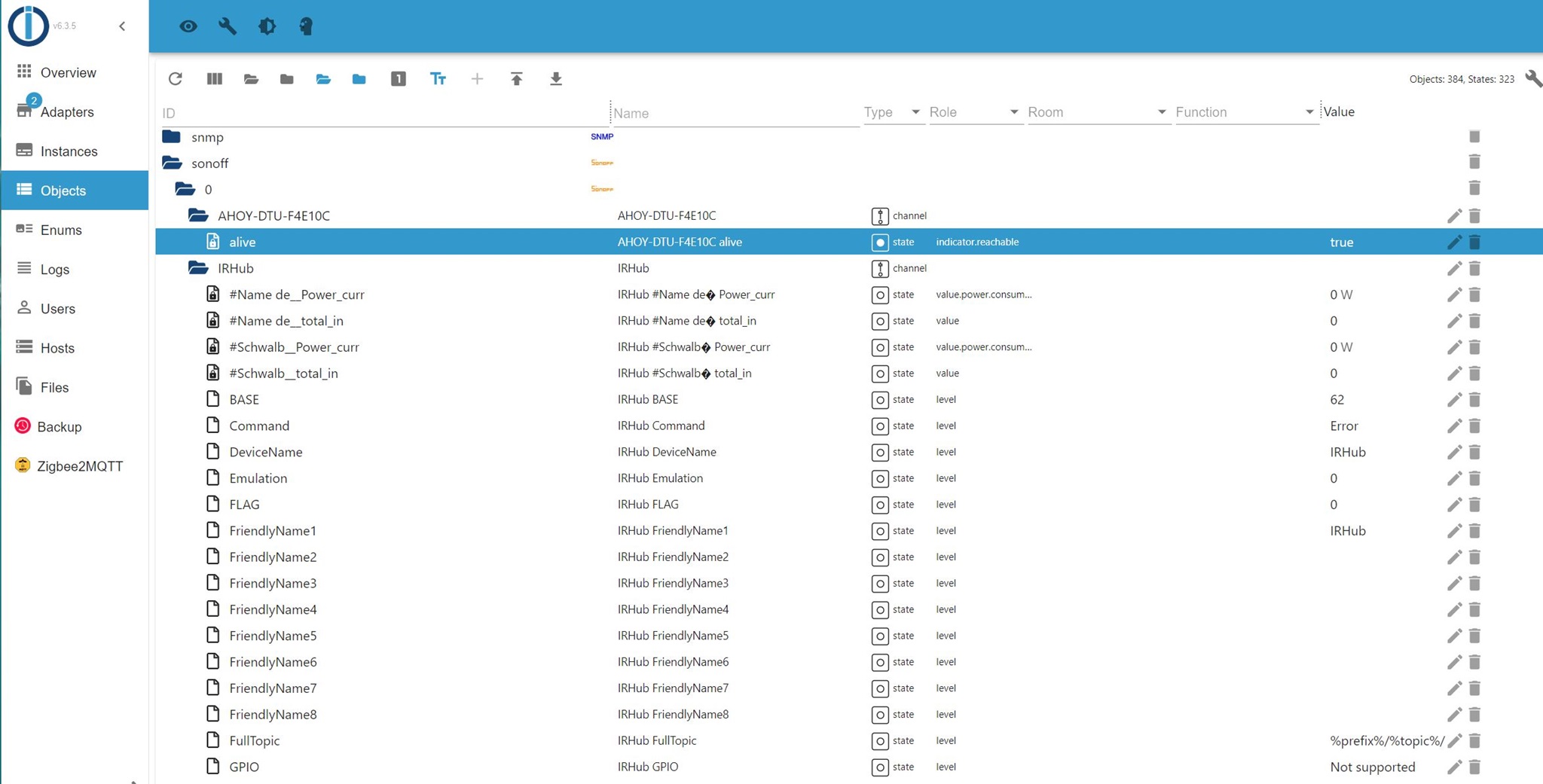Click the Not supported value of GPIO
Viewport: 1543px width, 784px height.
pyautogui.click(x=1373, y=767)
